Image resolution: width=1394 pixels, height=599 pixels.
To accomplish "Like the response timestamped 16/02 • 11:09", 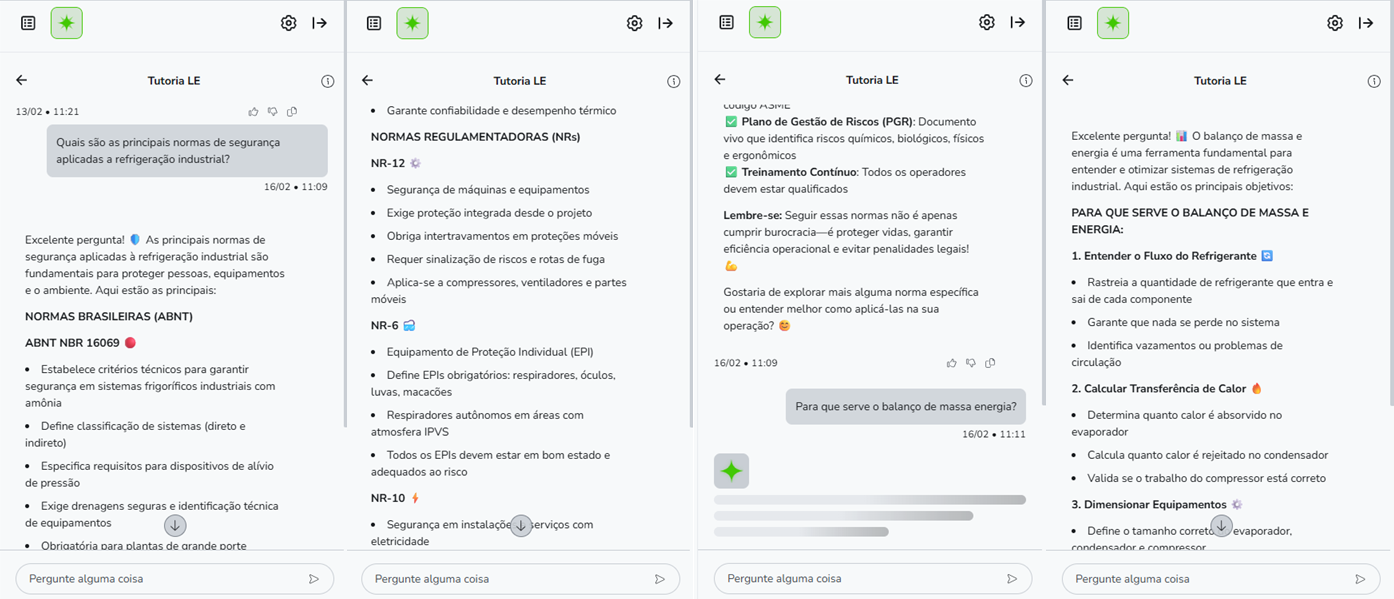I will [952, 363].
